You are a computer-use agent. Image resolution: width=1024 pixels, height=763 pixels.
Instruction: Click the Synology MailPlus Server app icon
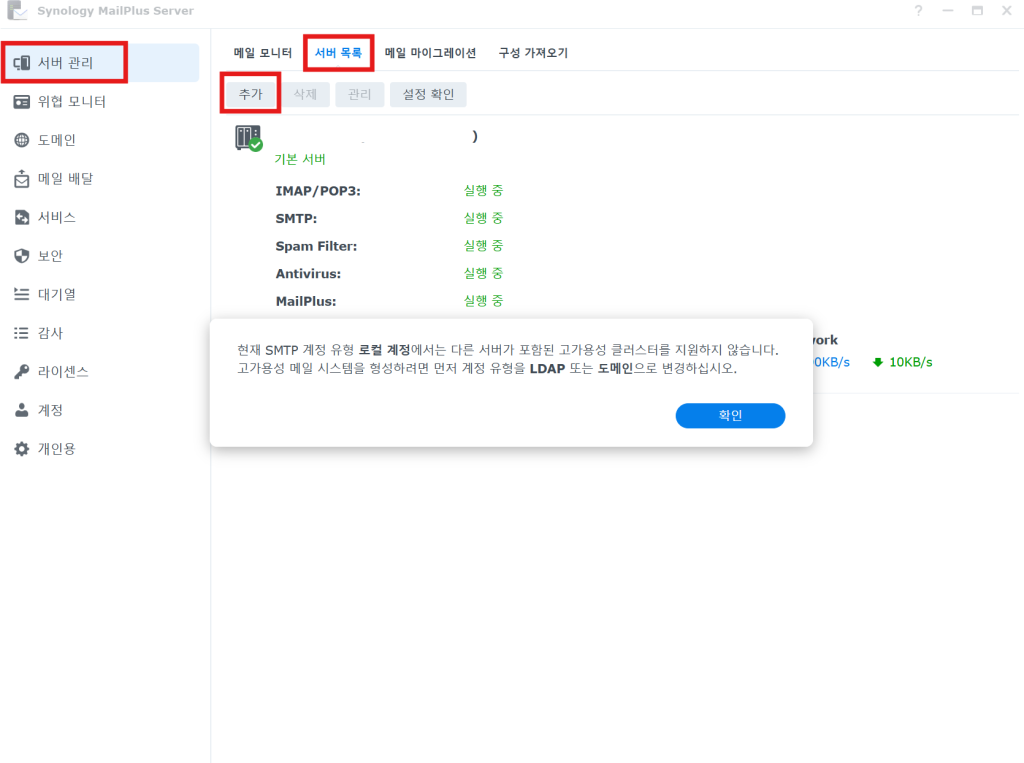17,10
